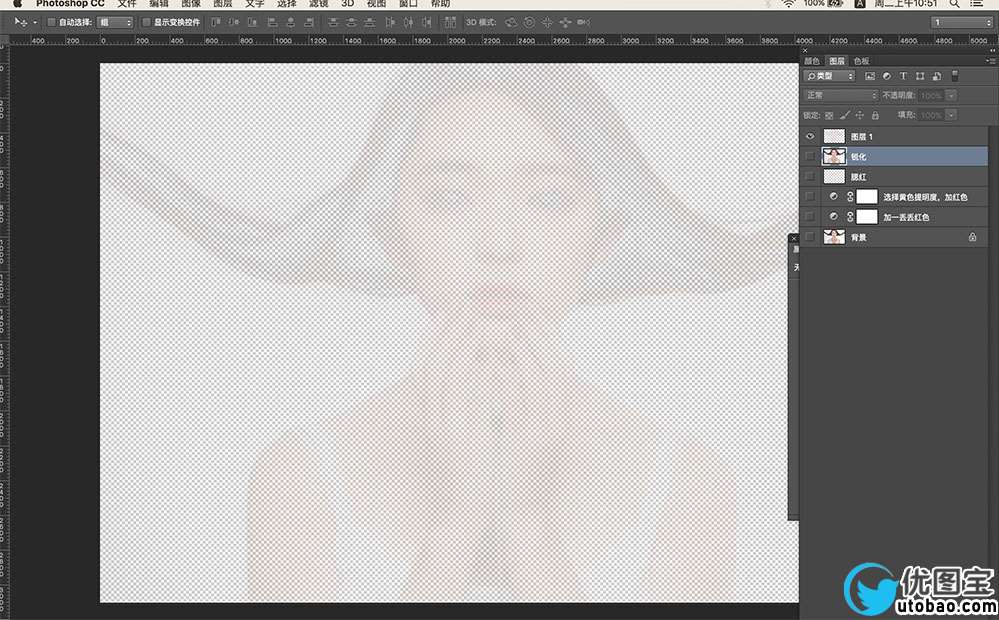Enable the 显示变换控件 checkbox
The width and height of the screenshot is (999, 620).
click(146, 22)
